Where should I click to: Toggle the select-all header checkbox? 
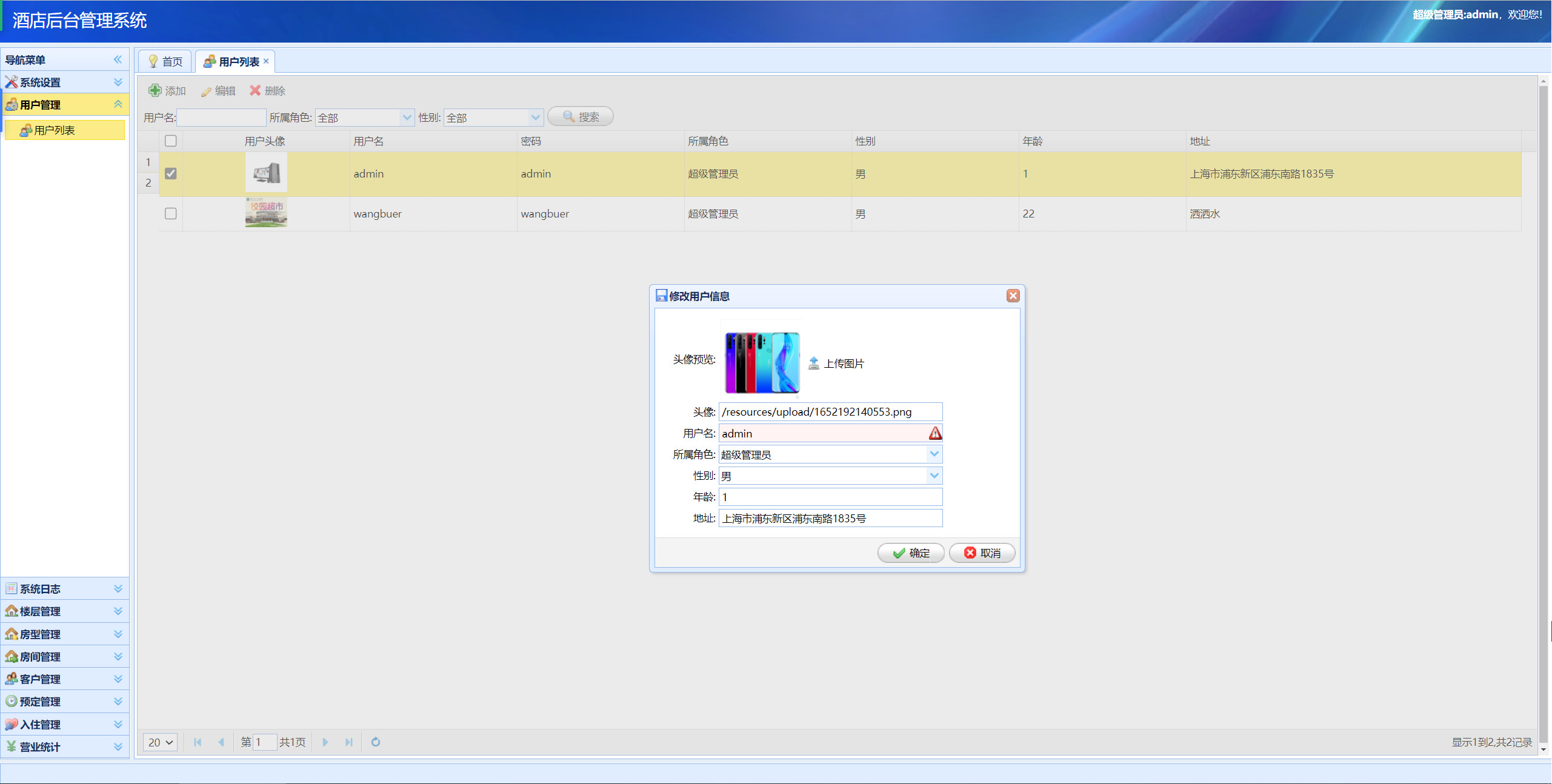click(170, 141)
